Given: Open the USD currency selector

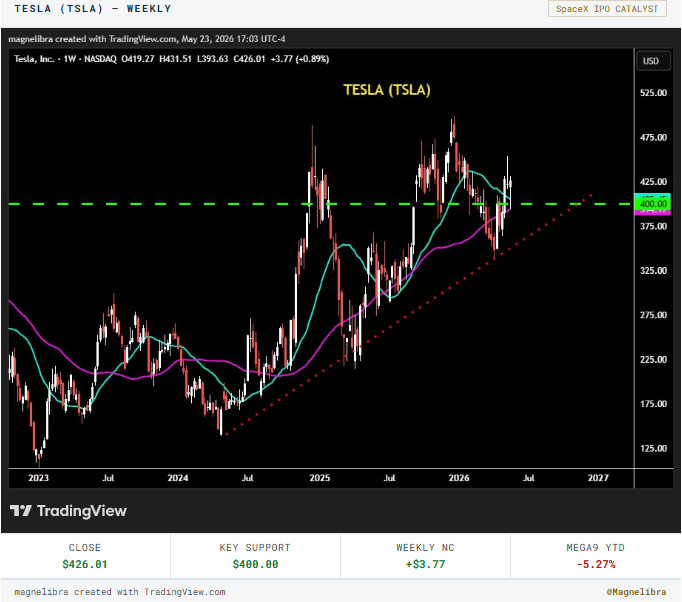Looking at the screenshot, I should pos(653,61).
